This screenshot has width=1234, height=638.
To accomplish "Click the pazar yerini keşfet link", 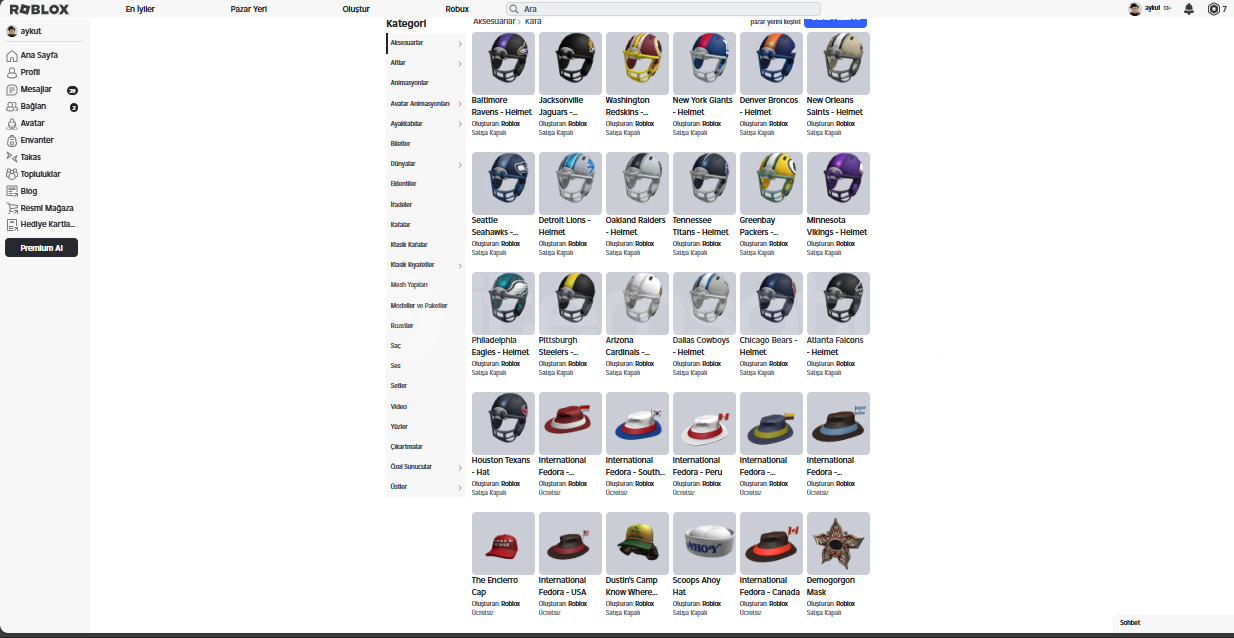I will pos(775,21).
